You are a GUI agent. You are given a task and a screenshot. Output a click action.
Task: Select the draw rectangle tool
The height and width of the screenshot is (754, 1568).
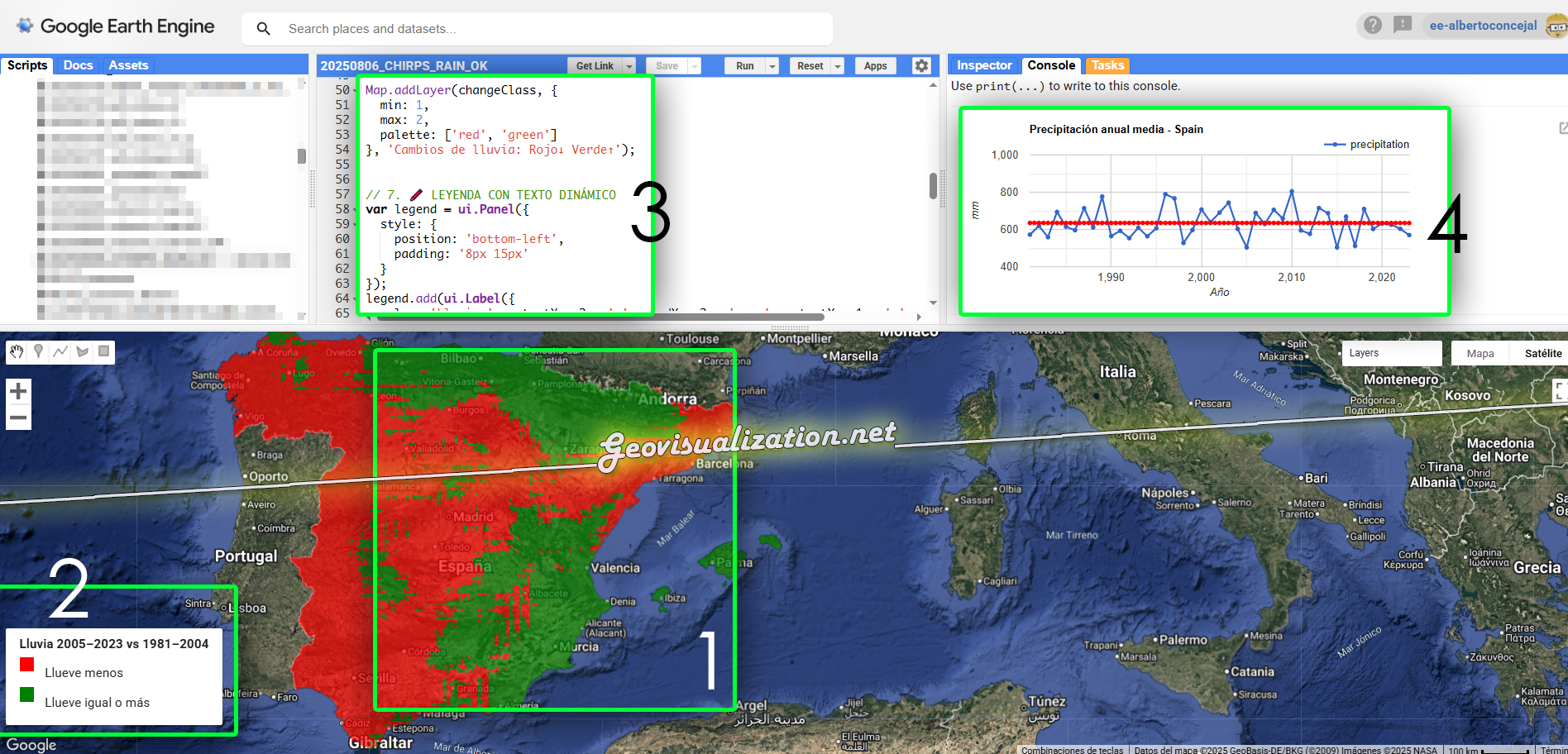tap(103, 352)
